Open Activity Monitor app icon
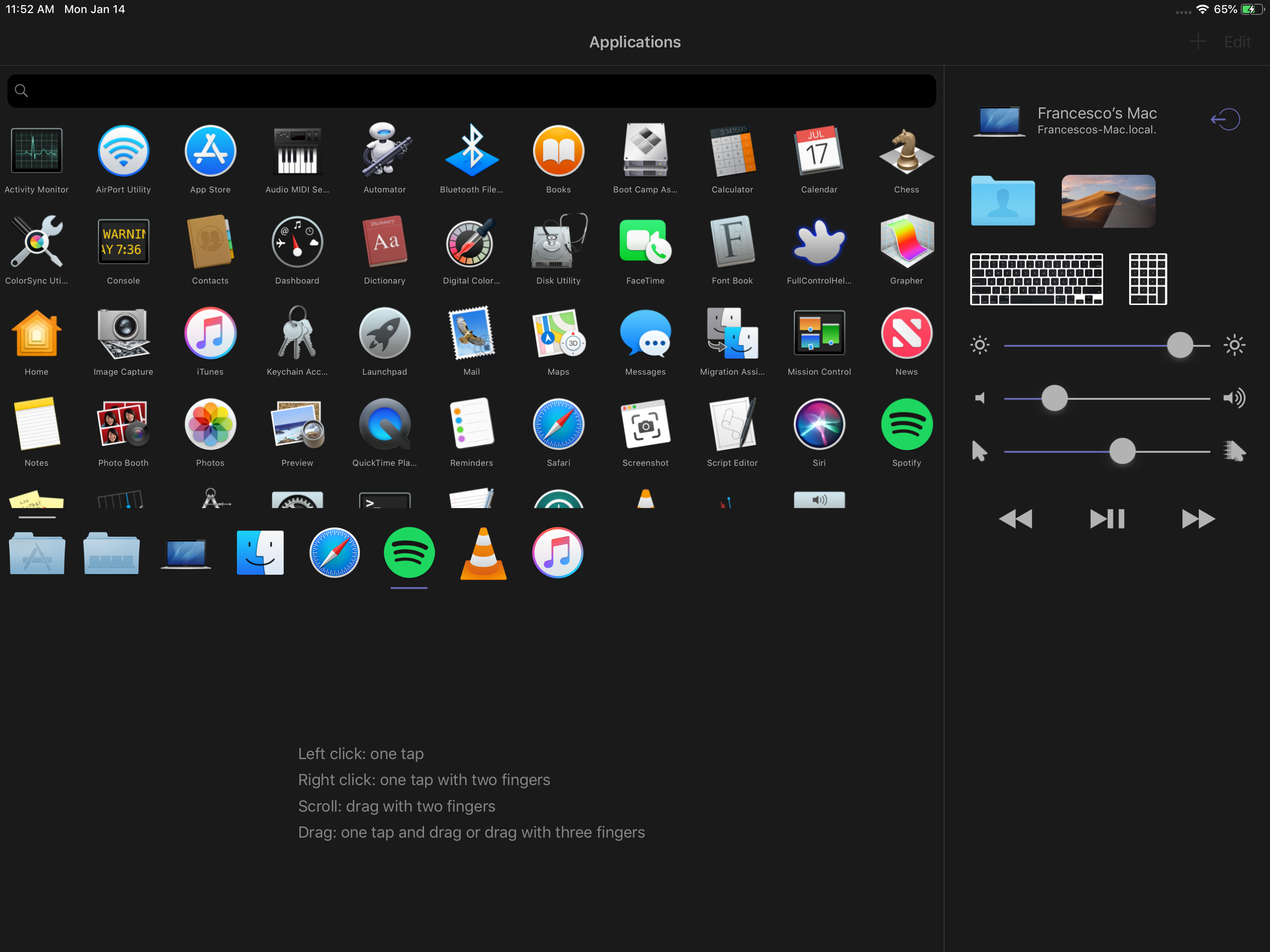 click(36, 151)
